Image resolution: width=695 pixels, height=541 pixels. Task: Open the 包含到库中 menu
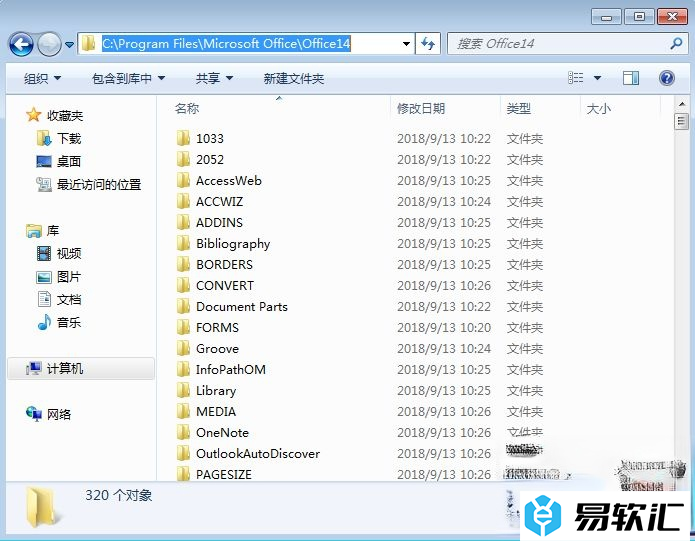click(129, 78)
